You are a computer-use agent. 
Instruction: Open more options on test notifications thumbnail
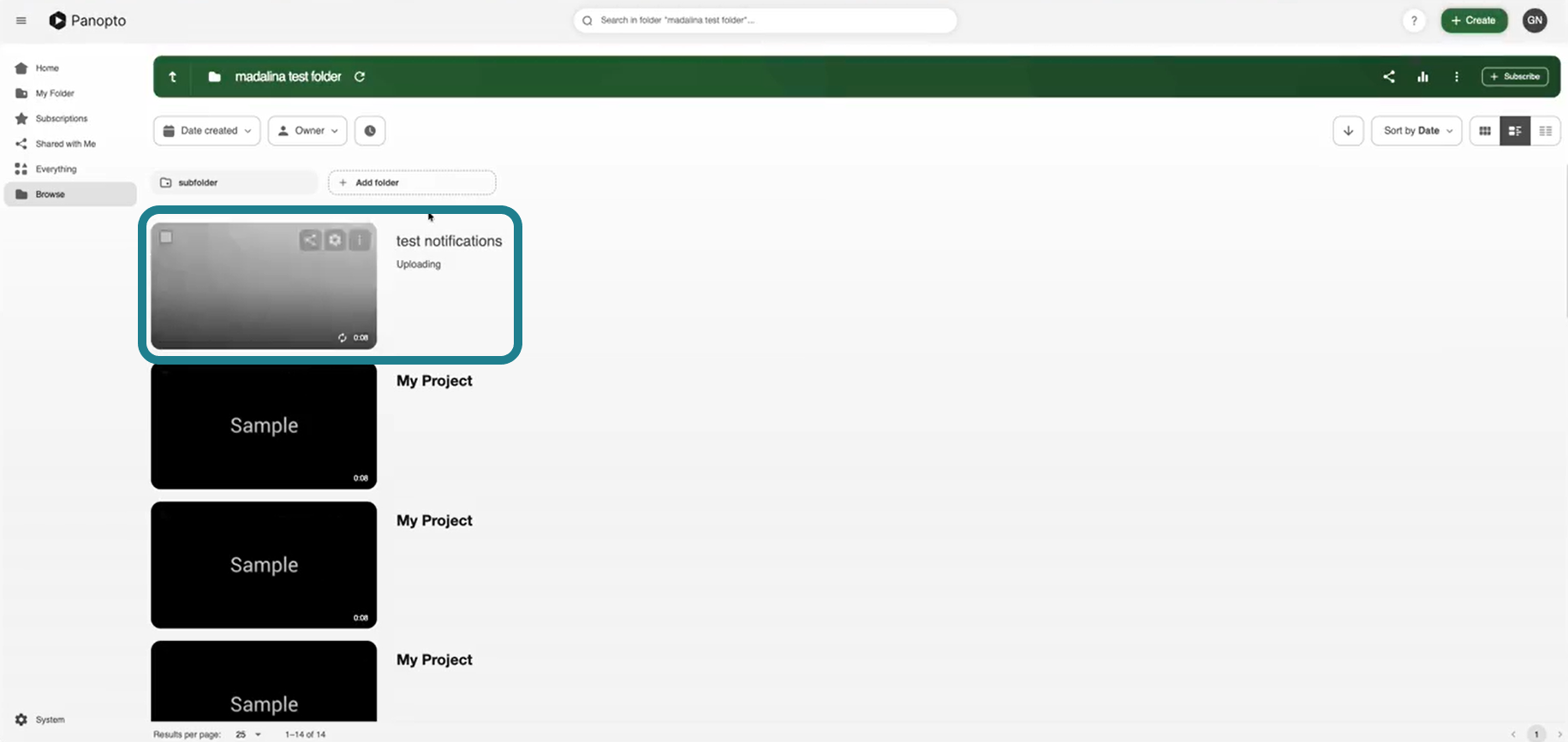pyautogui.click(x=360, y=240)
